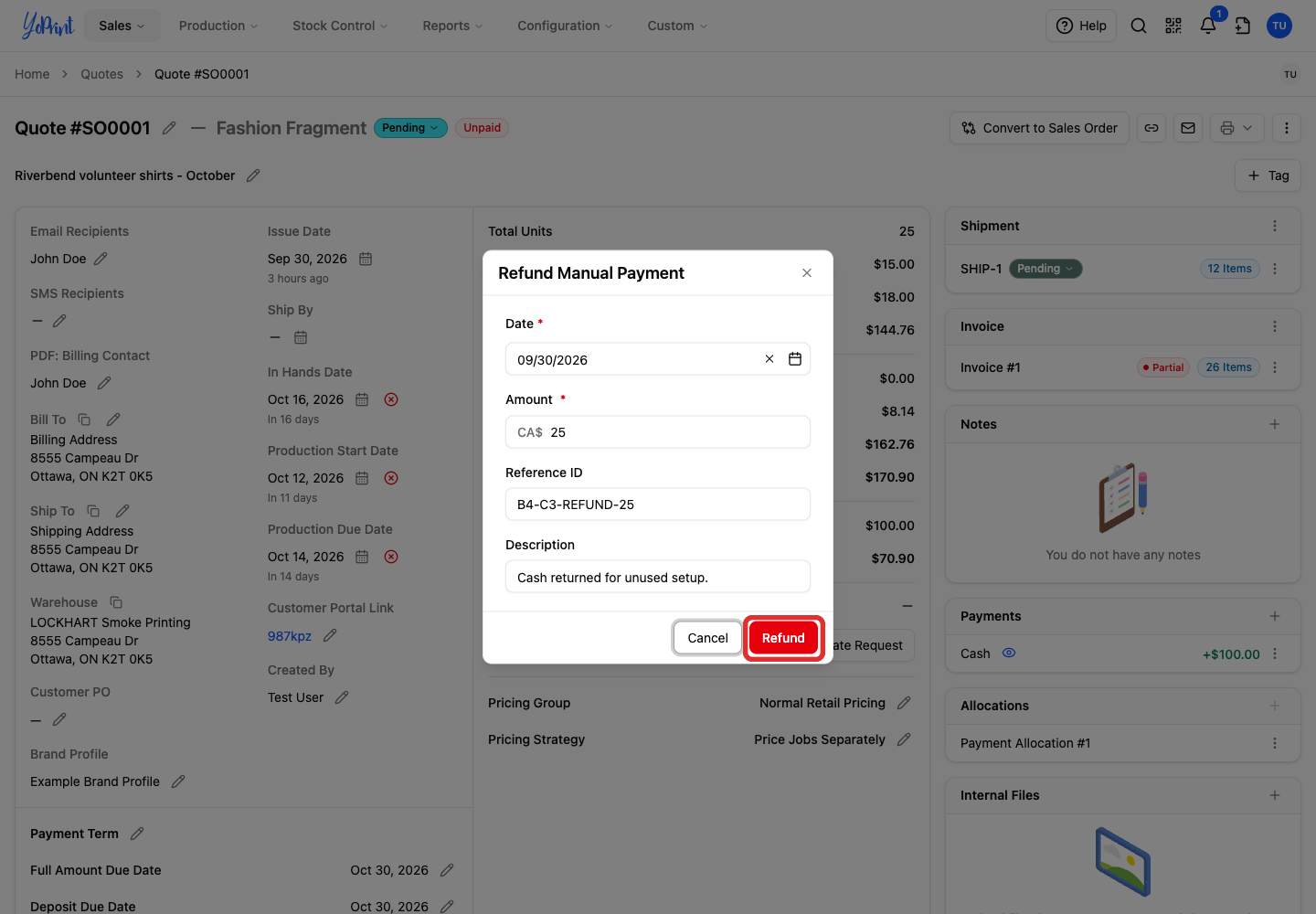Image resolution: width=1316 pixels, height=914 pixels.
Task: Open the Stock Control menu
Action: (340, 26)
